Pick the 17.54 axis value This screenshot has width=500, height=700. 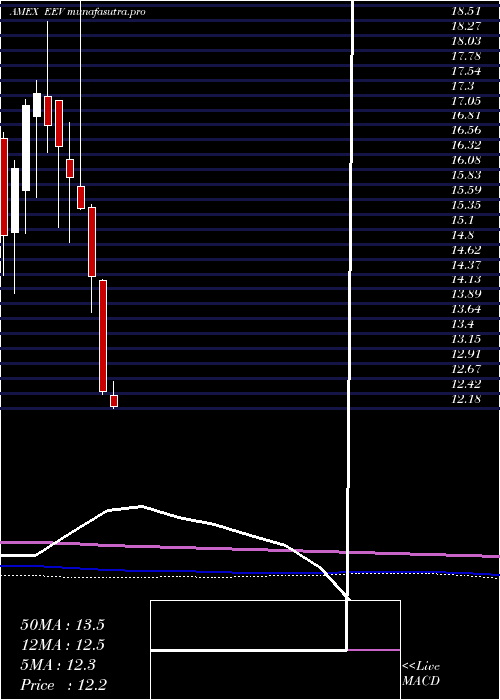click(466, 71)
